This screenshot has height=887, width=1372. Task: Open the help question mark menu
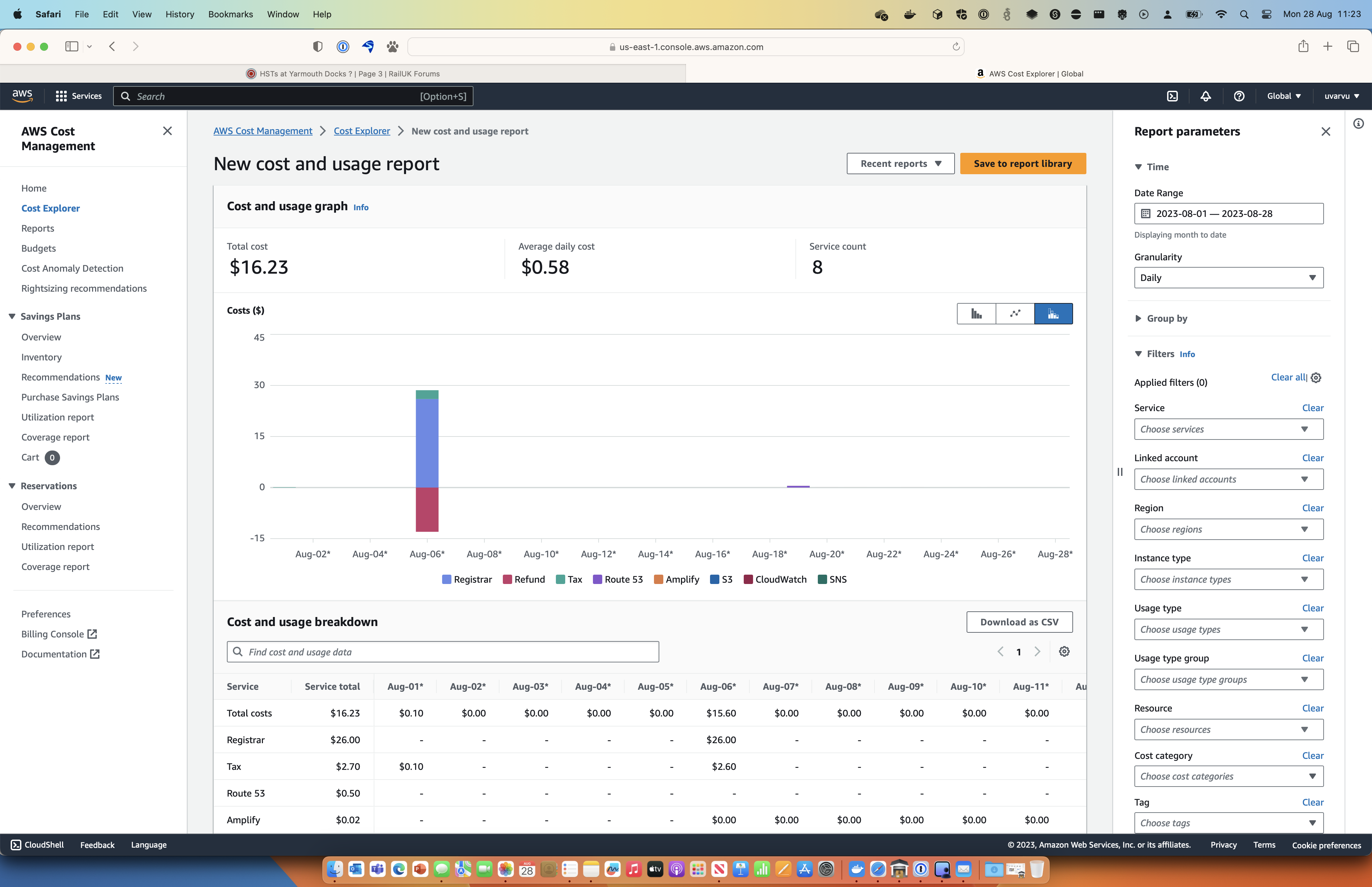1239,96
